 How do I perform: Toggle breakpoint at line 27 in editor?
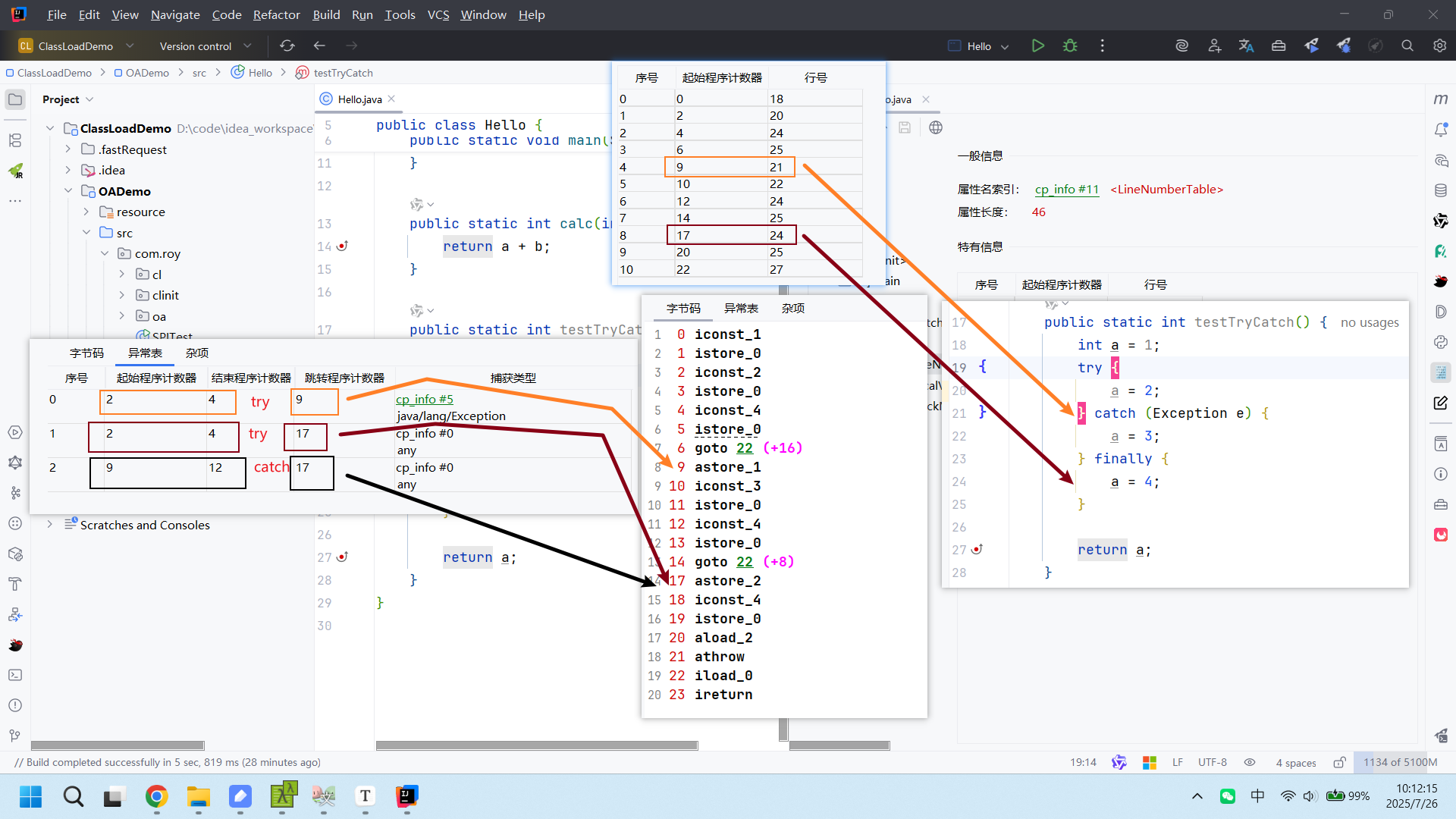click(x=342, y=557)
